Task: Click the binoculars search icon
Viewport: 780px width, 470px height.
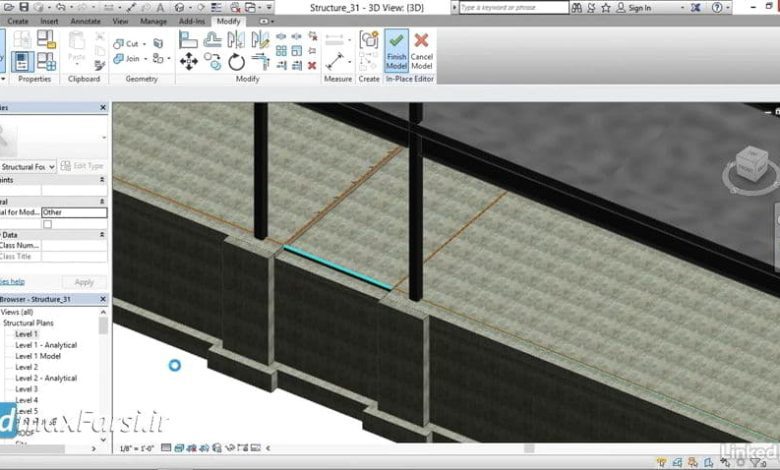Action: [577, 7]
